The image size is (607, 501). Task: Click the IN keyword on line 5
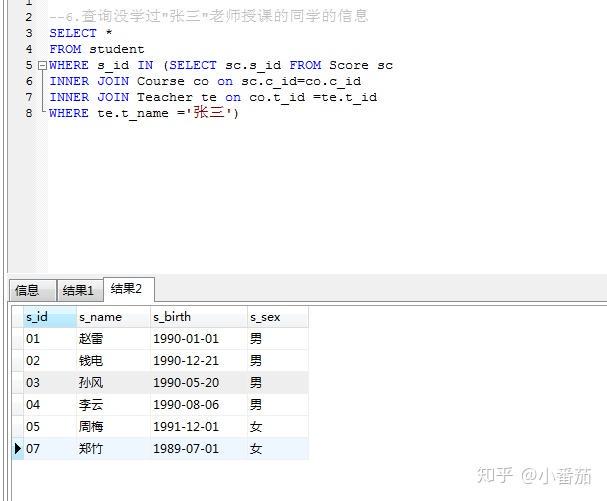click(x=145, y=65)
